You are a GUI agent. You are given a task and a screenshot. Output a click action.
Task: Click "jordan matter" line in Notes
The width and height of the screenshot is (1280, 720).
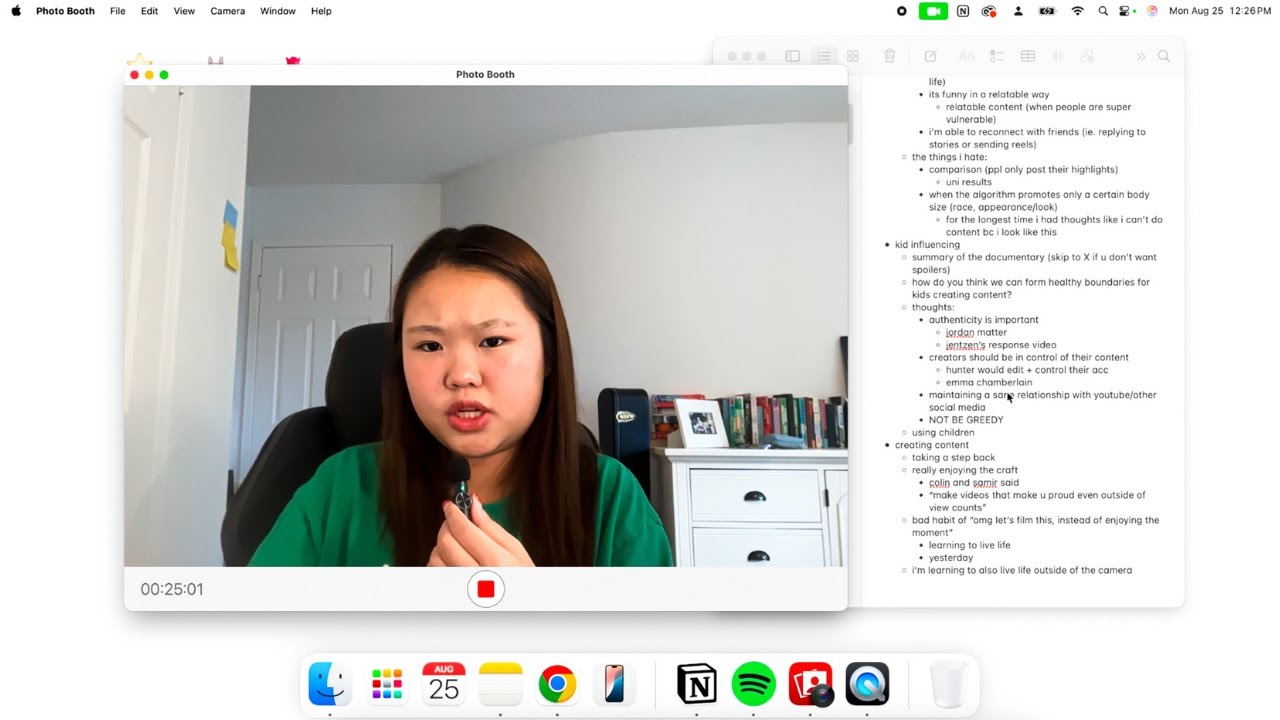(x=976, y=332)
